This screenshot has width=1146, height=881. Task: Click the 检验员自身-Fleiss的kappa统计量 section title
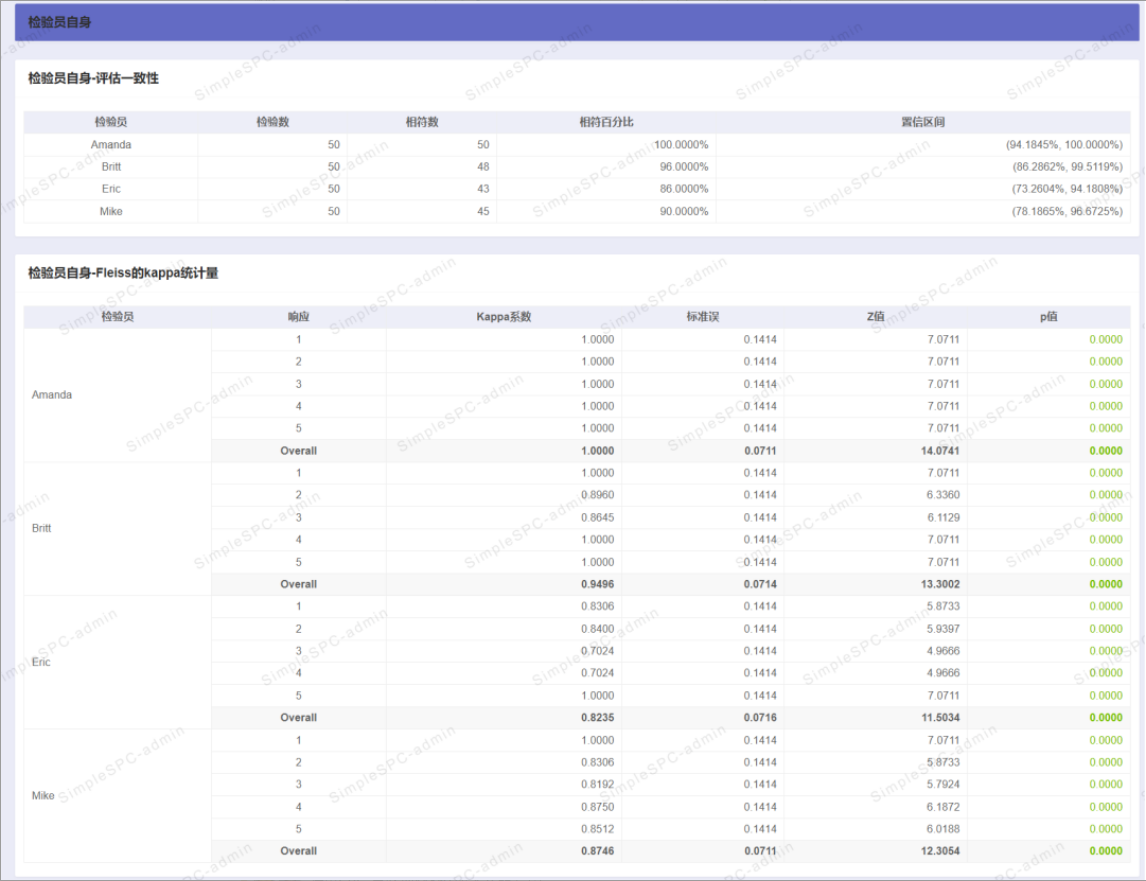pos(123,272)
